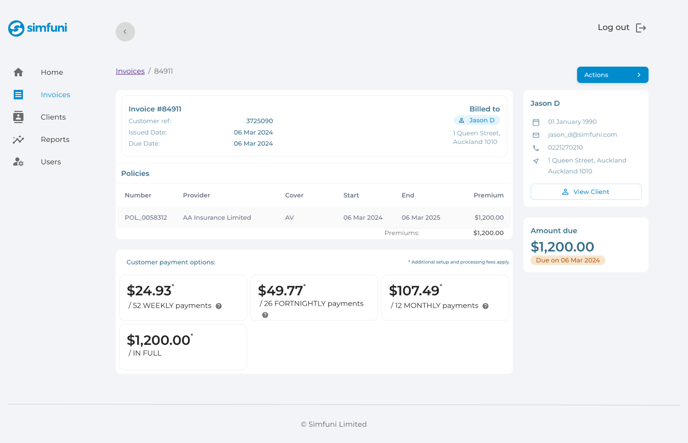
Task: Collapse sidebar with the back chevron button
Action: [x=125, y=32]
